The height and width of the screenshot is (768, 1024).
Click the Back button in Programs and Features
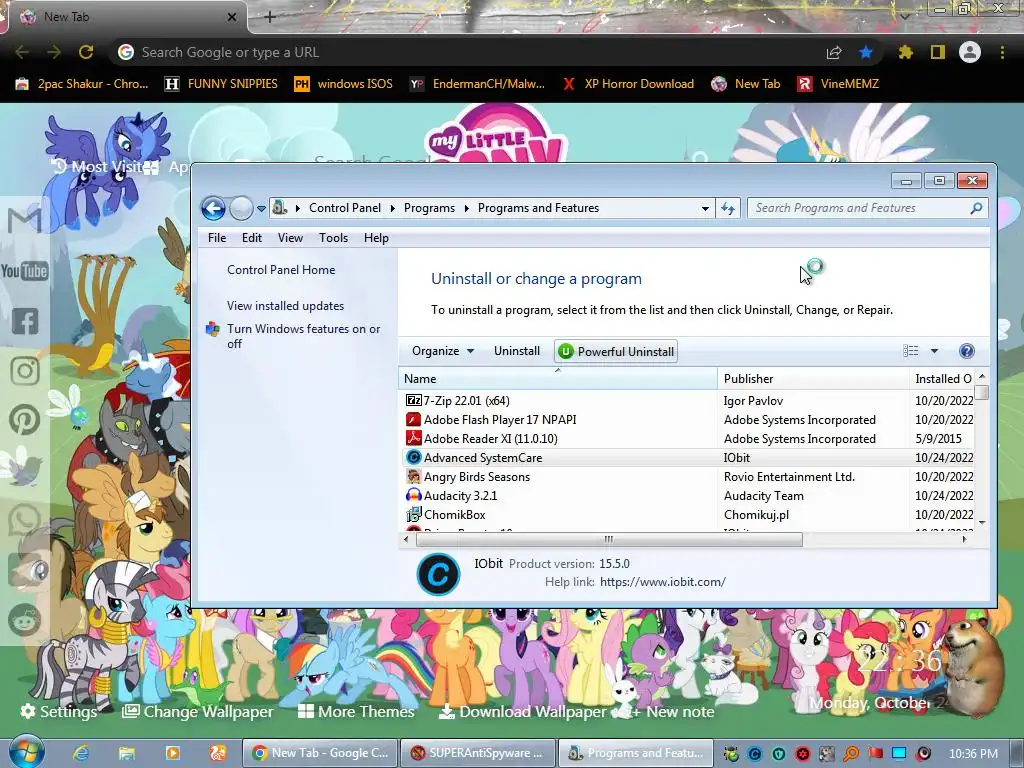pos(213,208)
